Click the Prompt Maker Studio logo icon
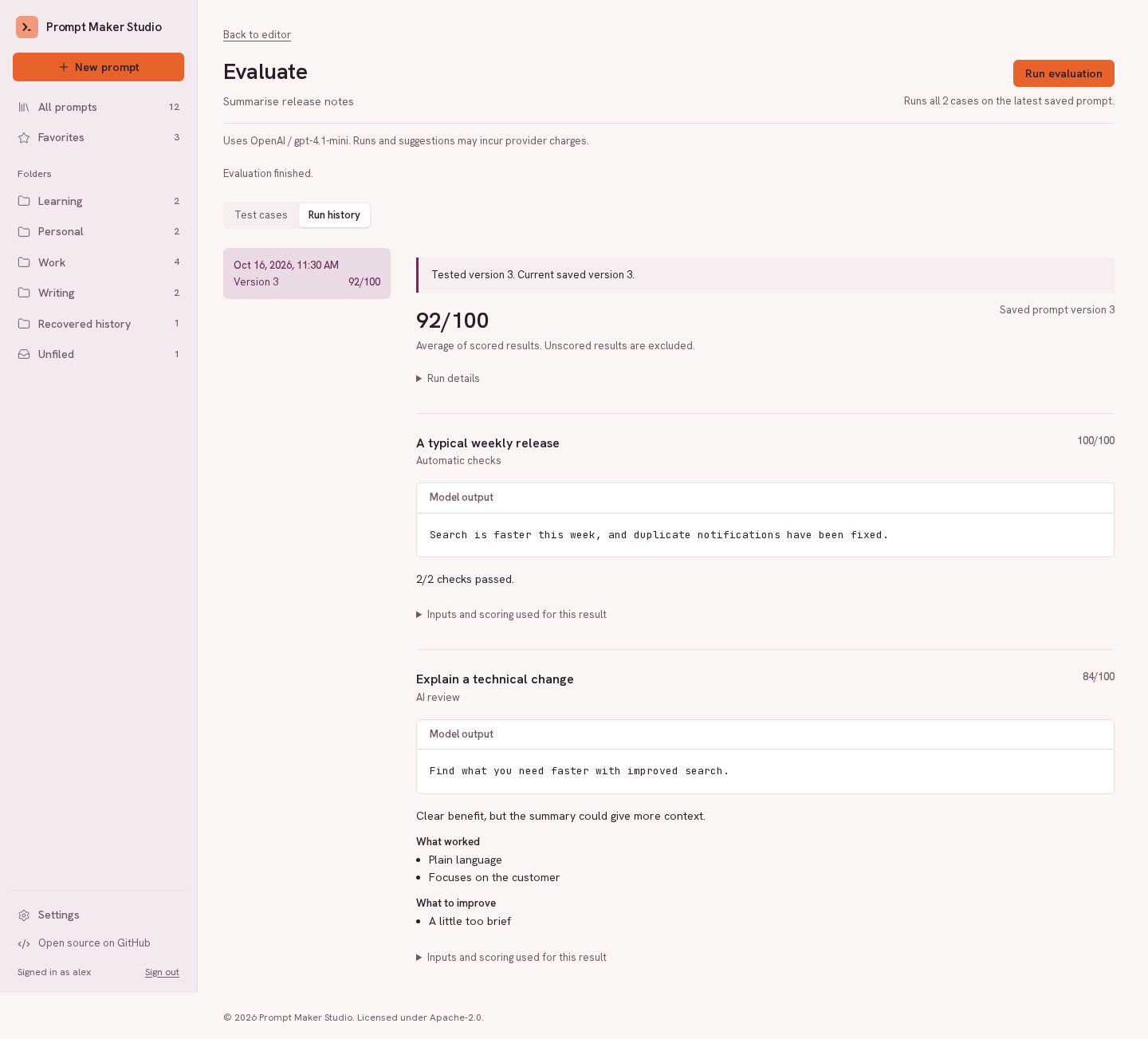Viewport: 1148px width, 1039px height. coord(27,27)
